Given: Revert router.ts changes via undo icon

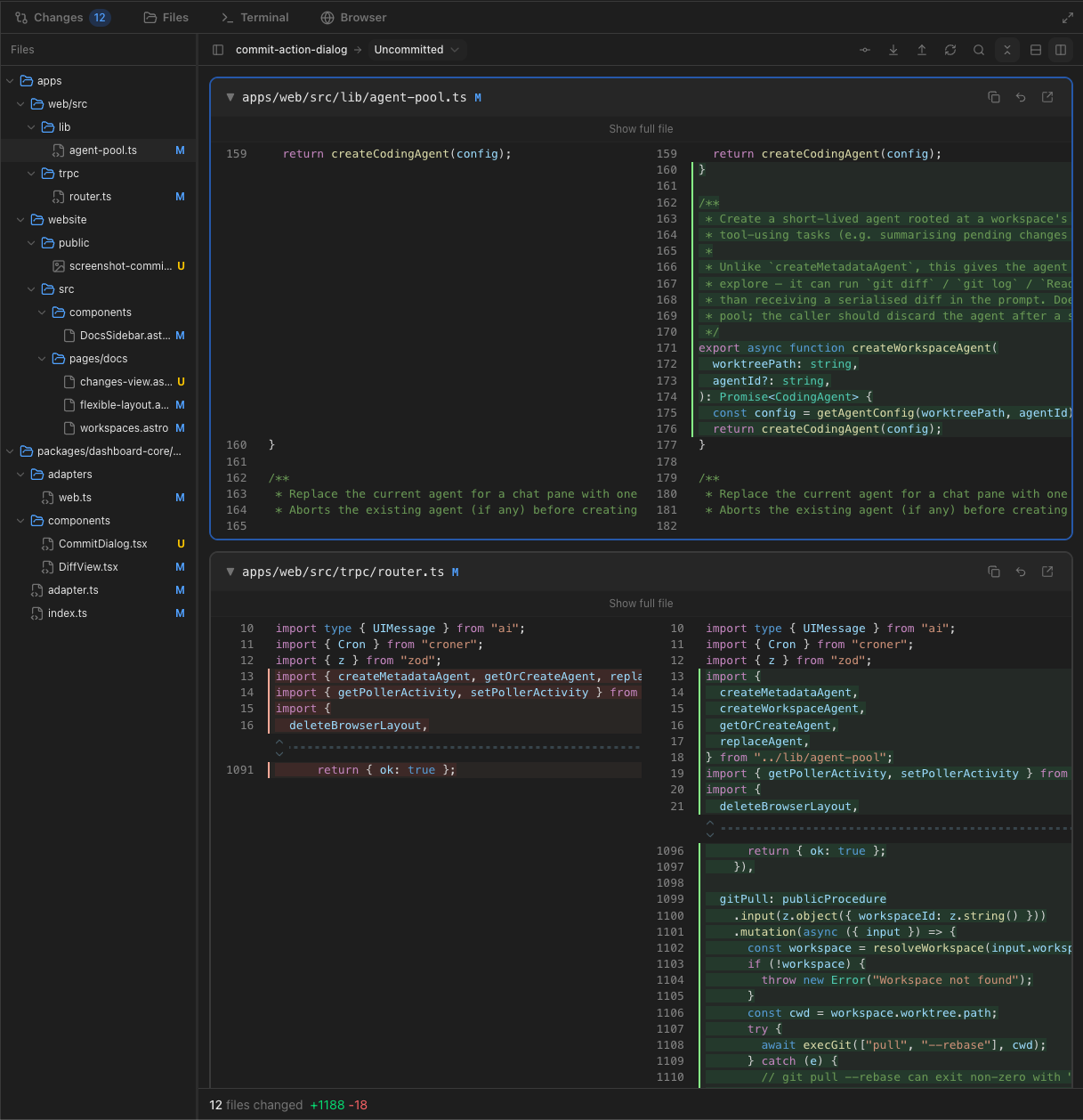Looking at the screenshot, I should pos(1021,572).
